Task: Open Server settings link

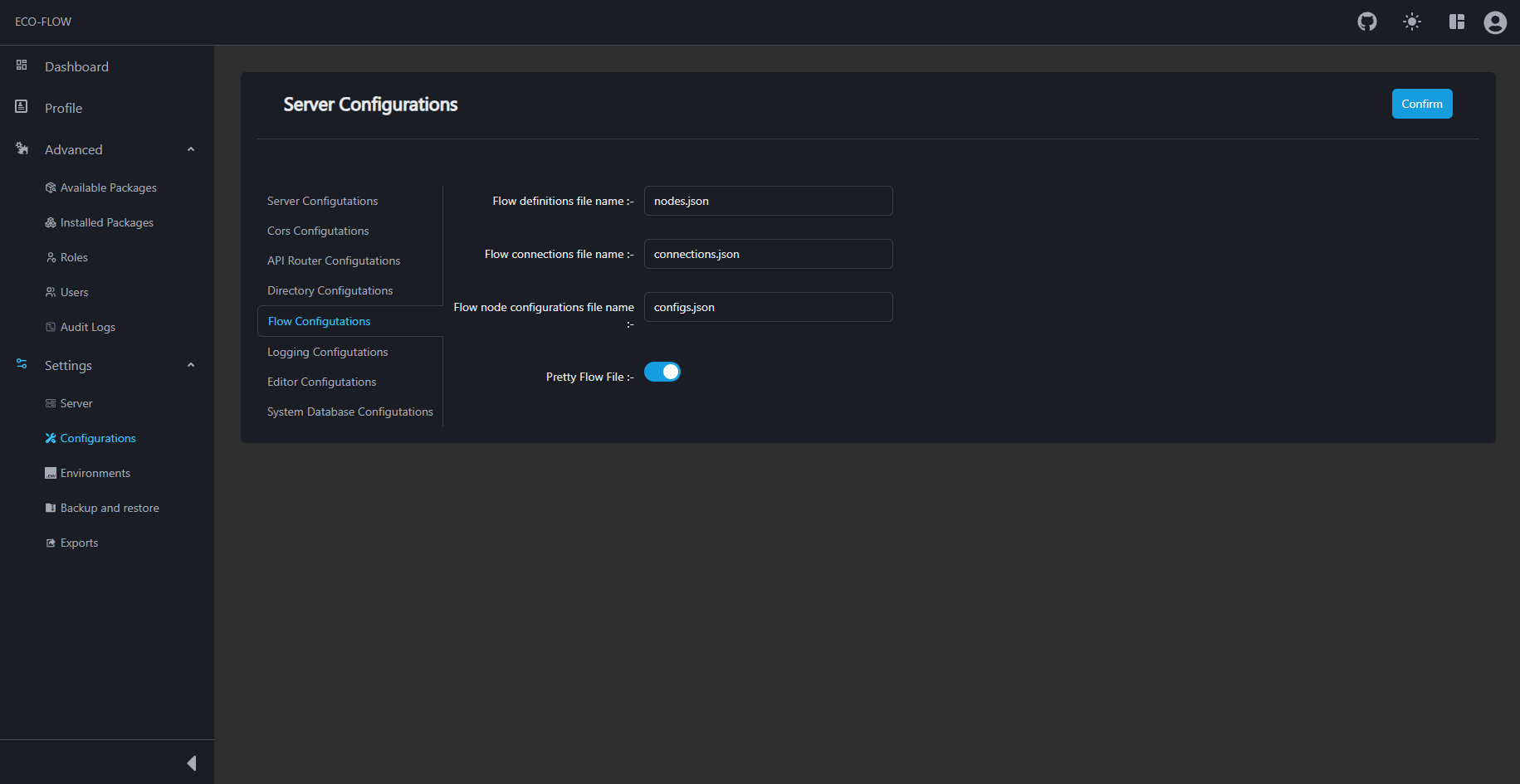Action: [76, 403]
